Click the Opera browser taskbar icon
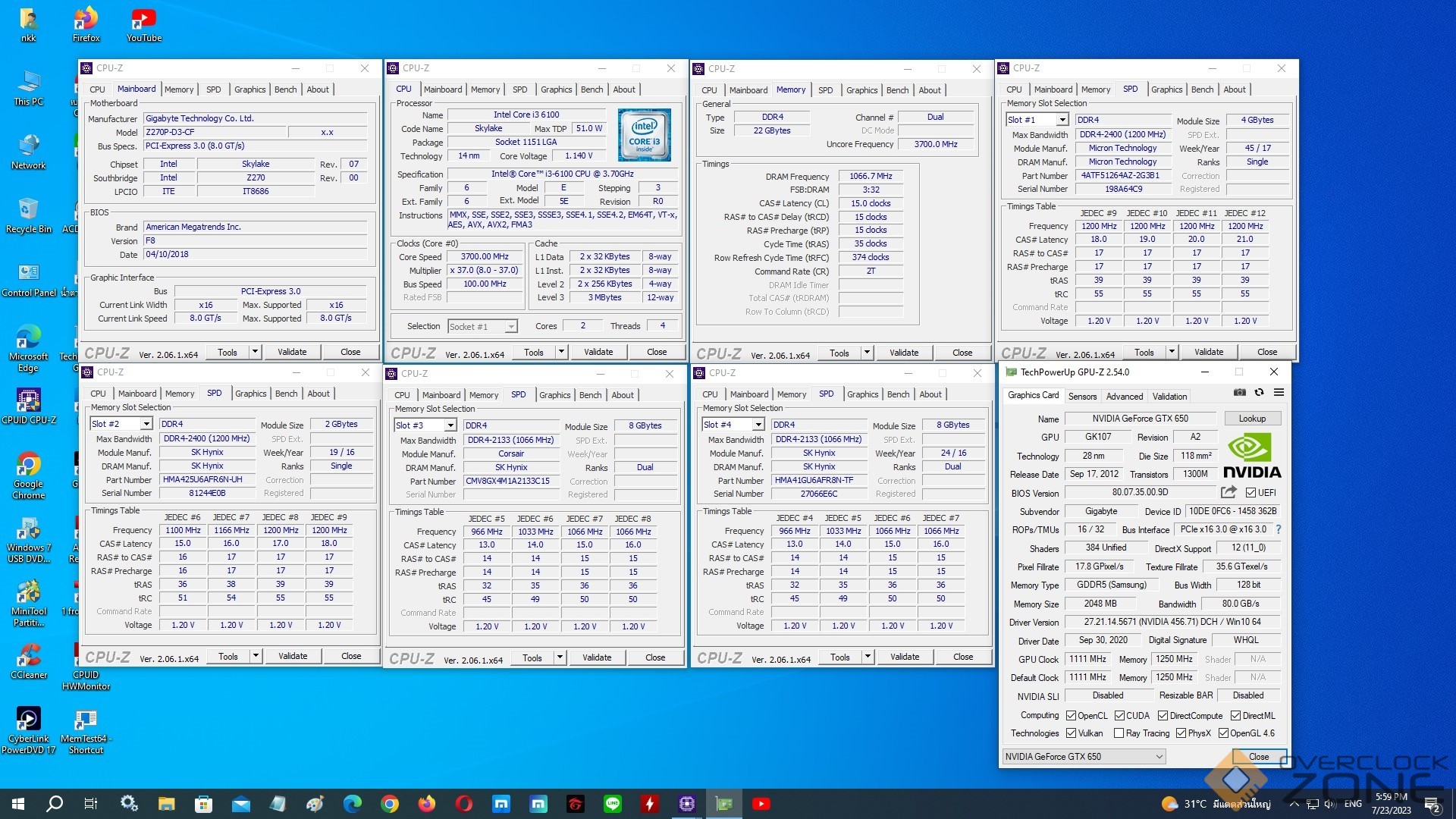 click(x=464, y=804)
